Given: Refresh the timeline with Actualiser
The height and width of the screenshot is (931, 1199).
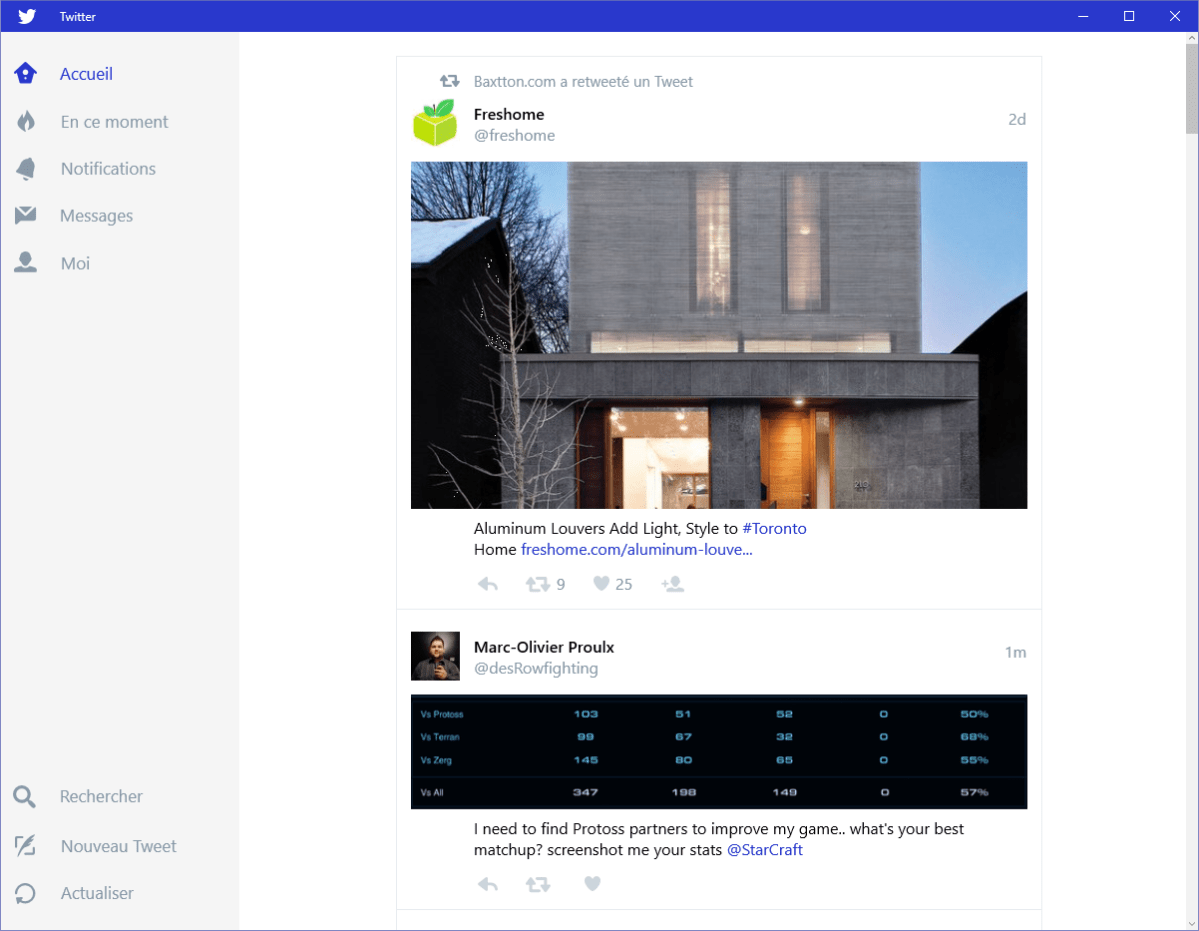Looking at the screenshot, I should pos(97,893).
